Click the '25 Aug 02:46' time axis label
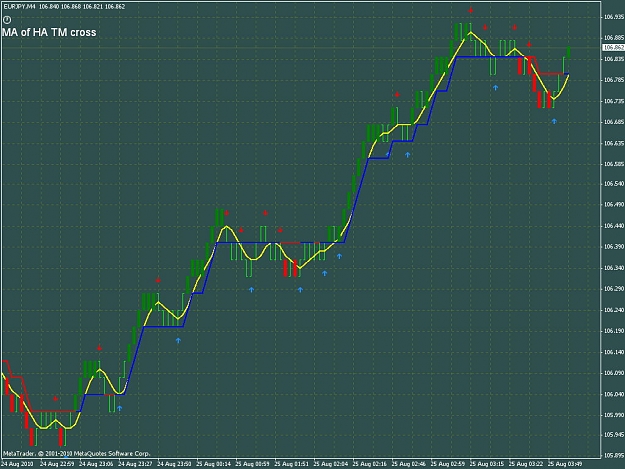The width and height of the screenshot is (625, 469). click(409, 464)
